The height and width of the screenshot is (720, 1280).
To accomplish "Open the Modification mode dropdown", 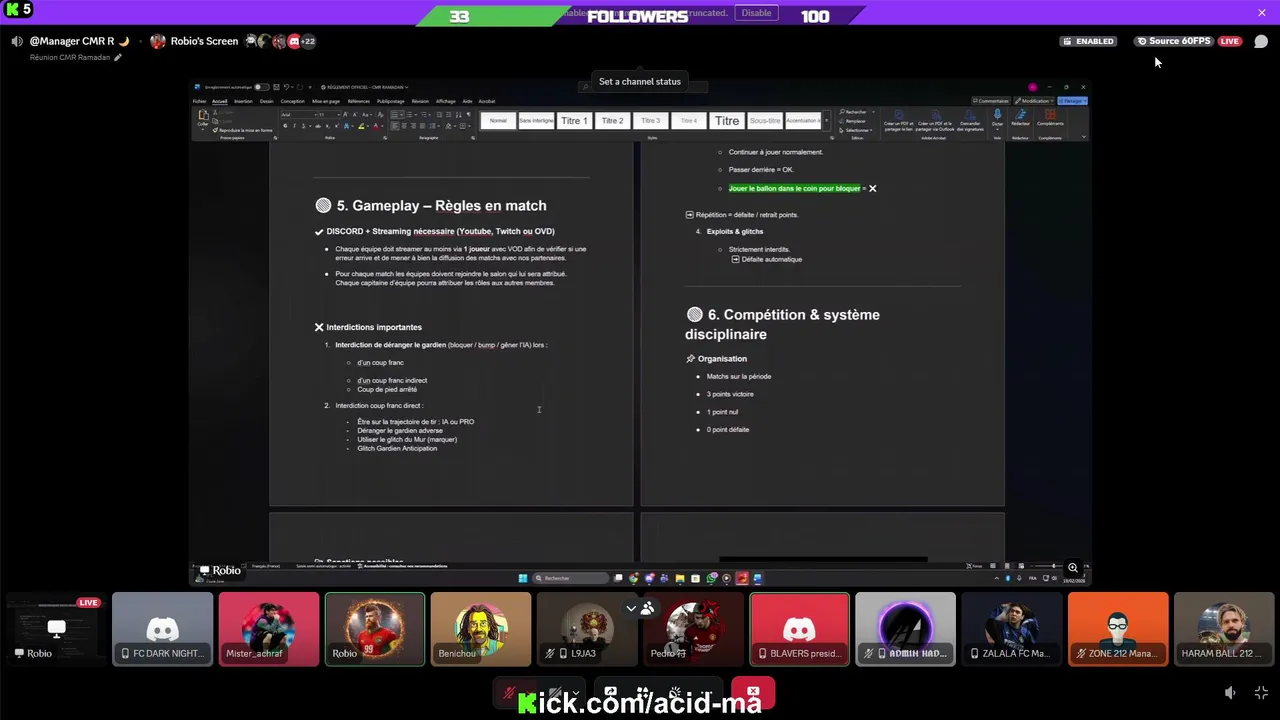I will coord(1034,101).
